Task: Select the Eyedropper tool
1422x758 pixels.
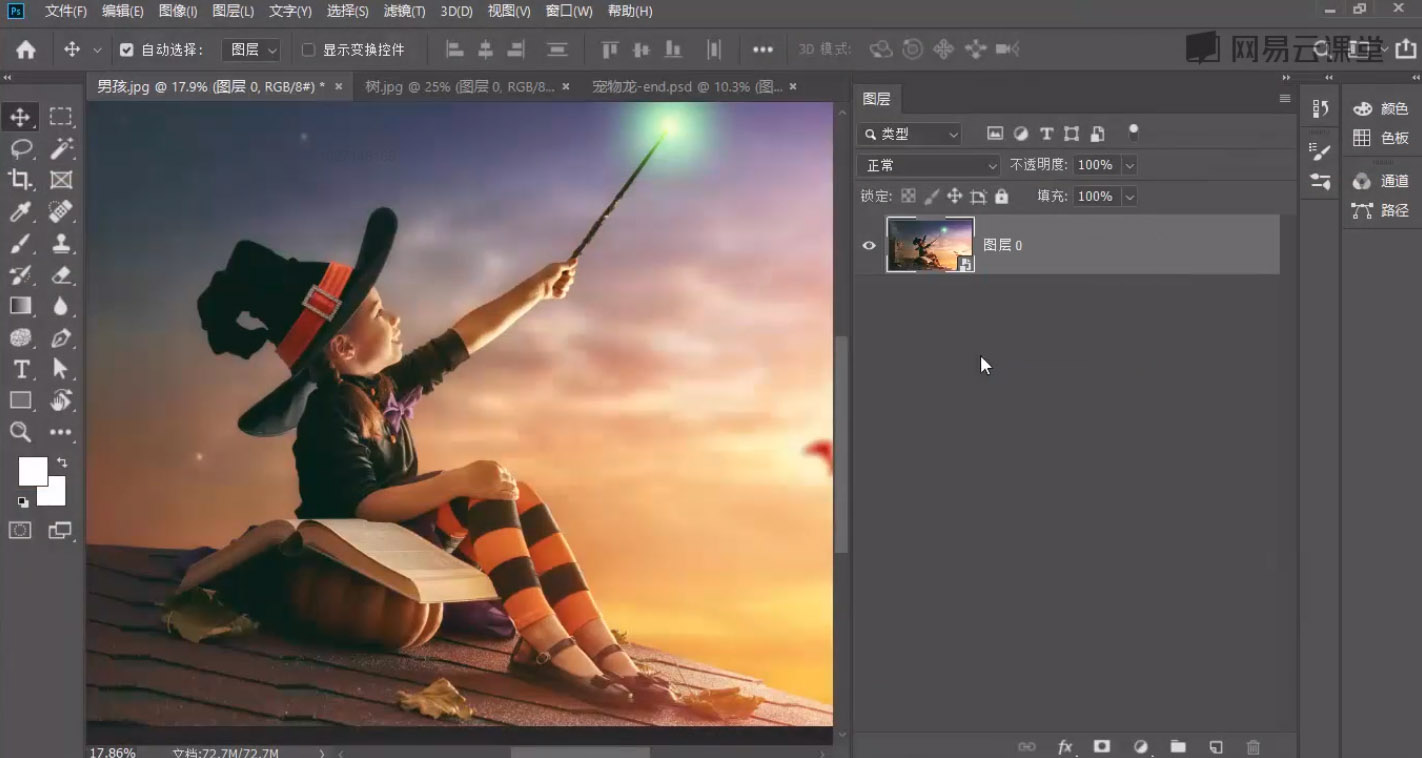Action: click(x=20, y=211)
